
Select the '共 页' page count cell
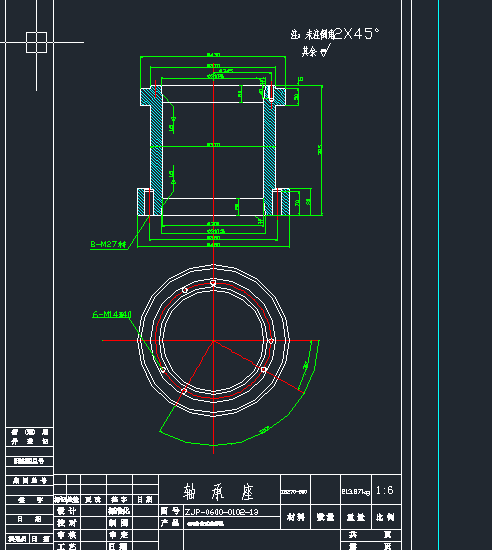[x=371, y=535]
